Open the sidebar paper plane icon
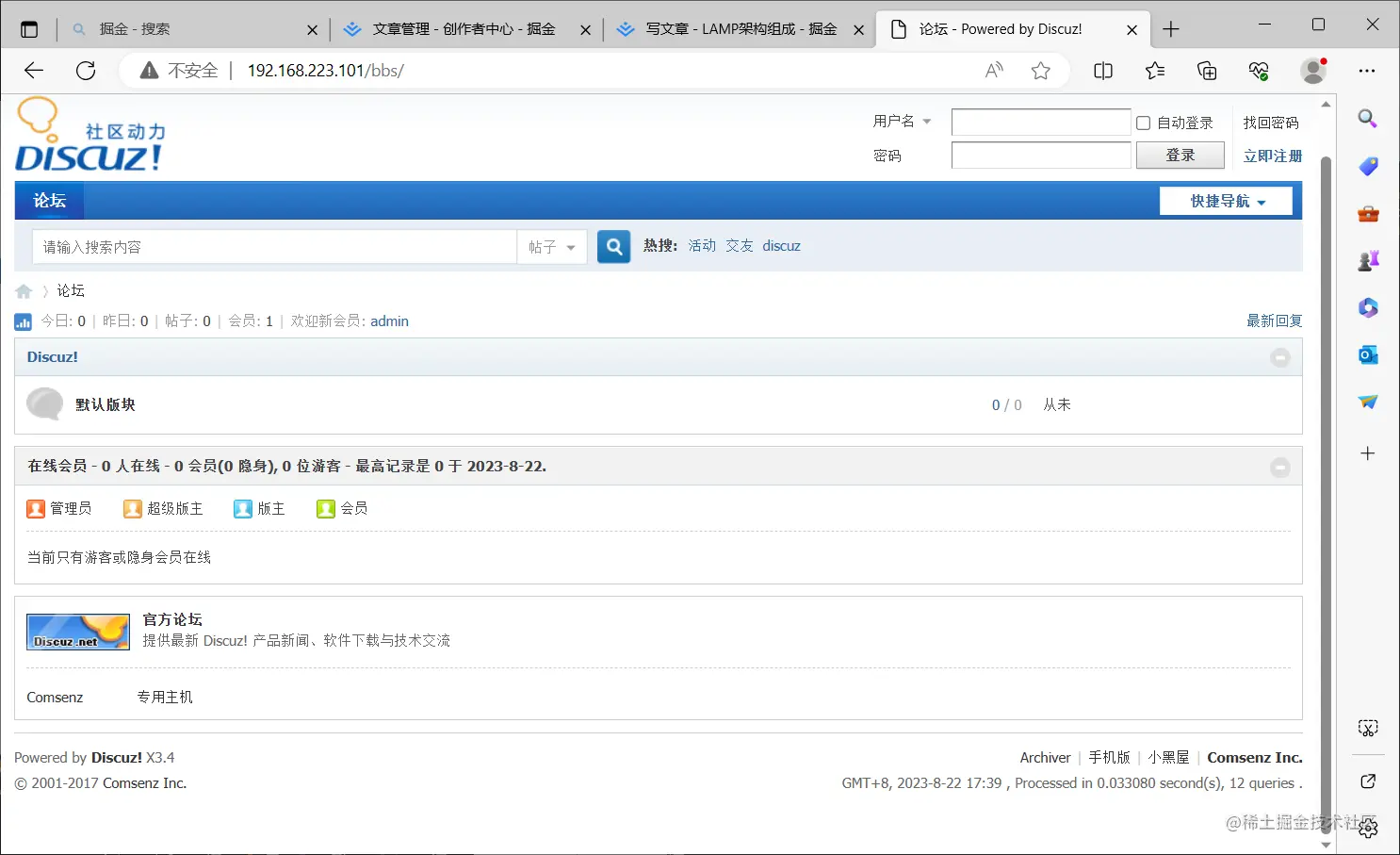 point(1368,402)
